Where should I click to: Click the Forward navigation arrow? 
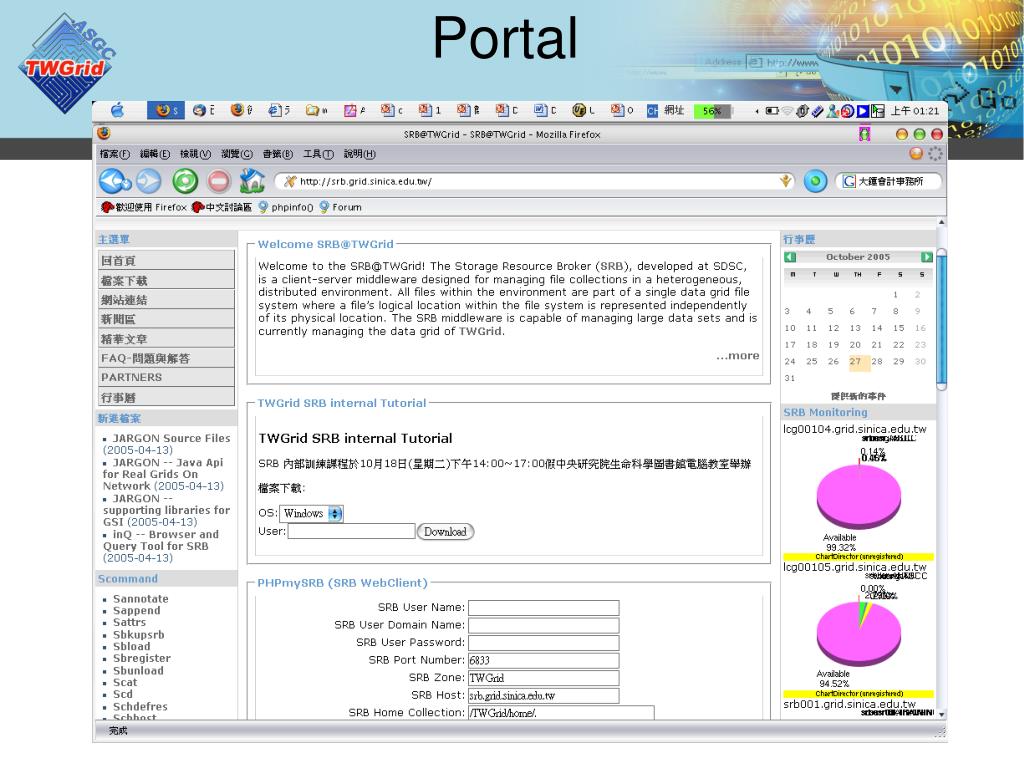click(x=149, y=181)
